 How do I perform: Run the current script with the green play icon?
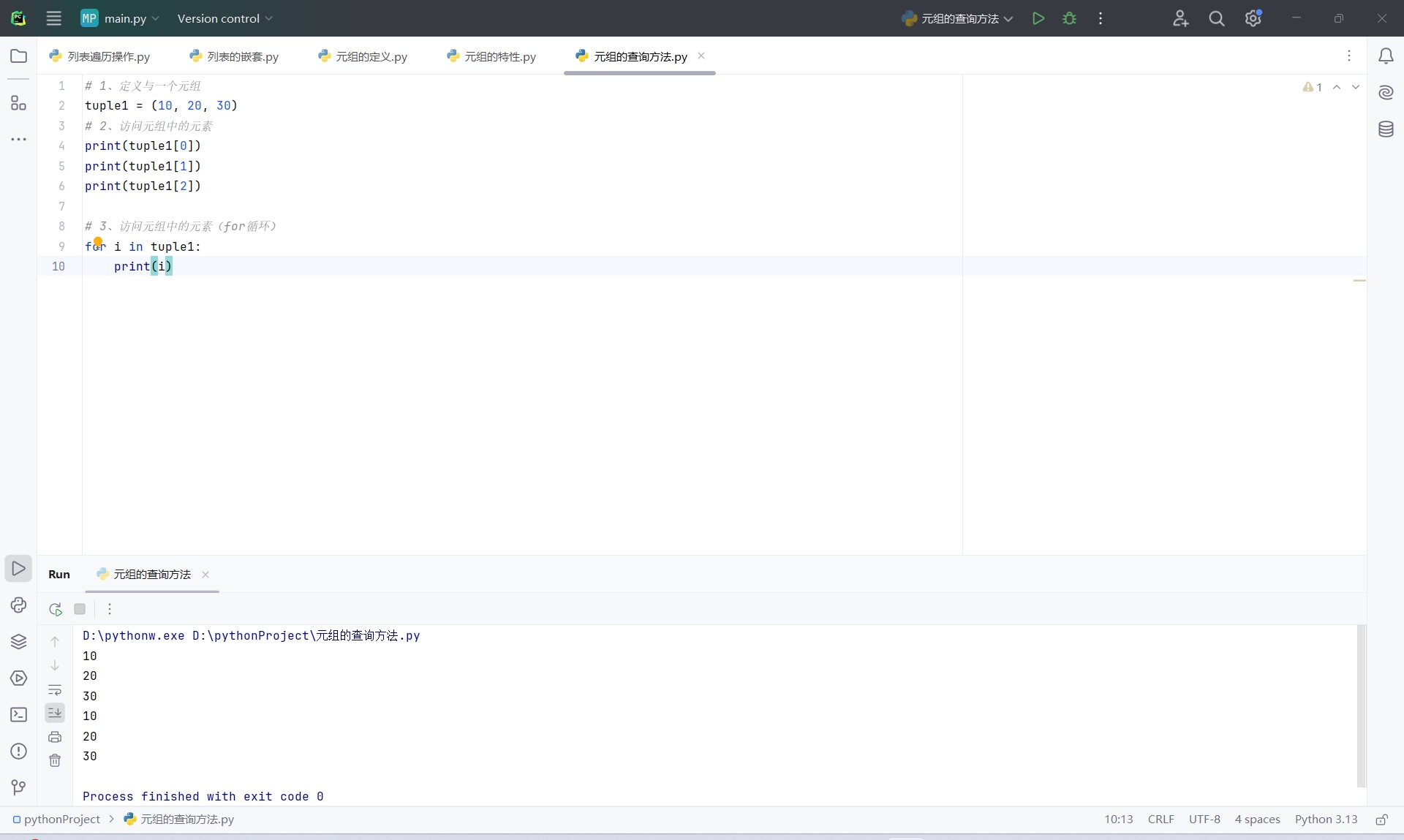coord(1038,18)
